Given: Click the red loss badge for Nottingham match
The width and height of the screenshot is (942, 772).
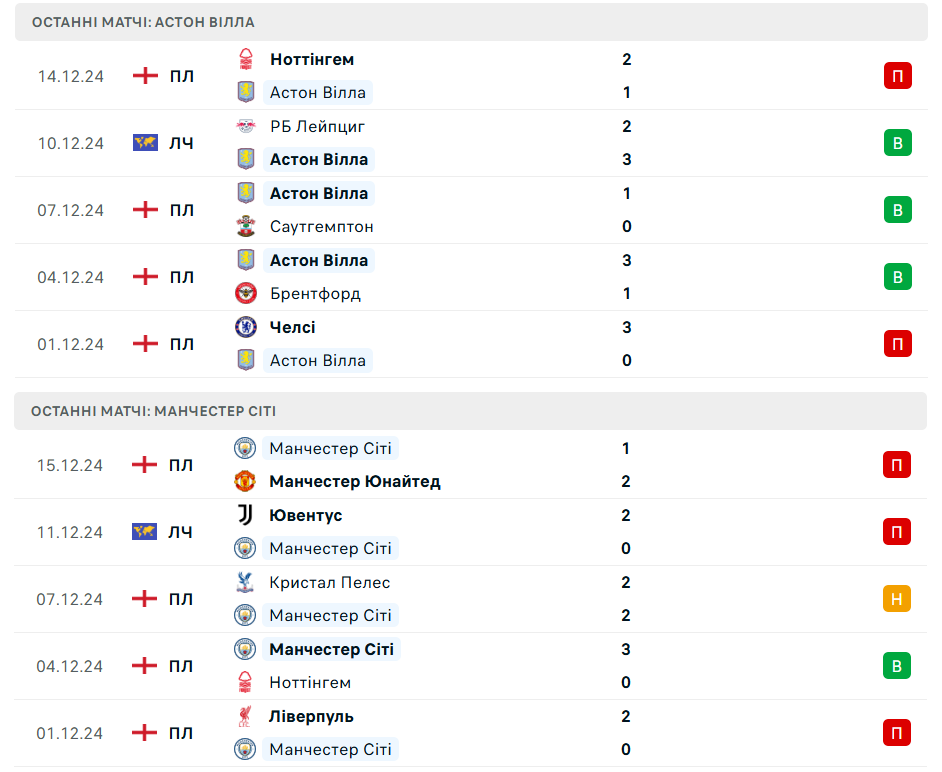Looking at the screenshot, I should tap(897, 76).
